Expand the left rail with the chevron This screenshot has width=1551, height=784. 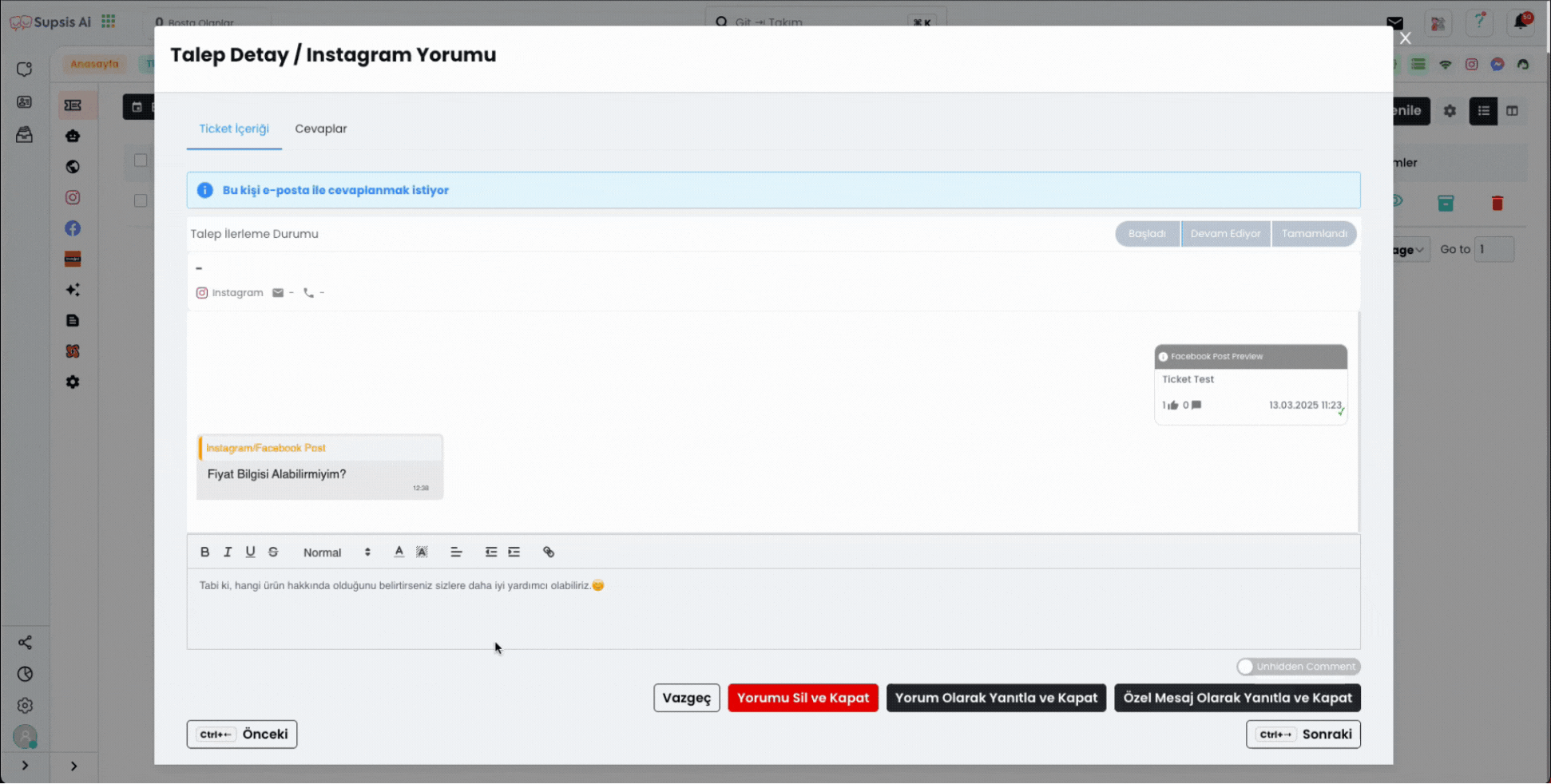pos(25,766)
